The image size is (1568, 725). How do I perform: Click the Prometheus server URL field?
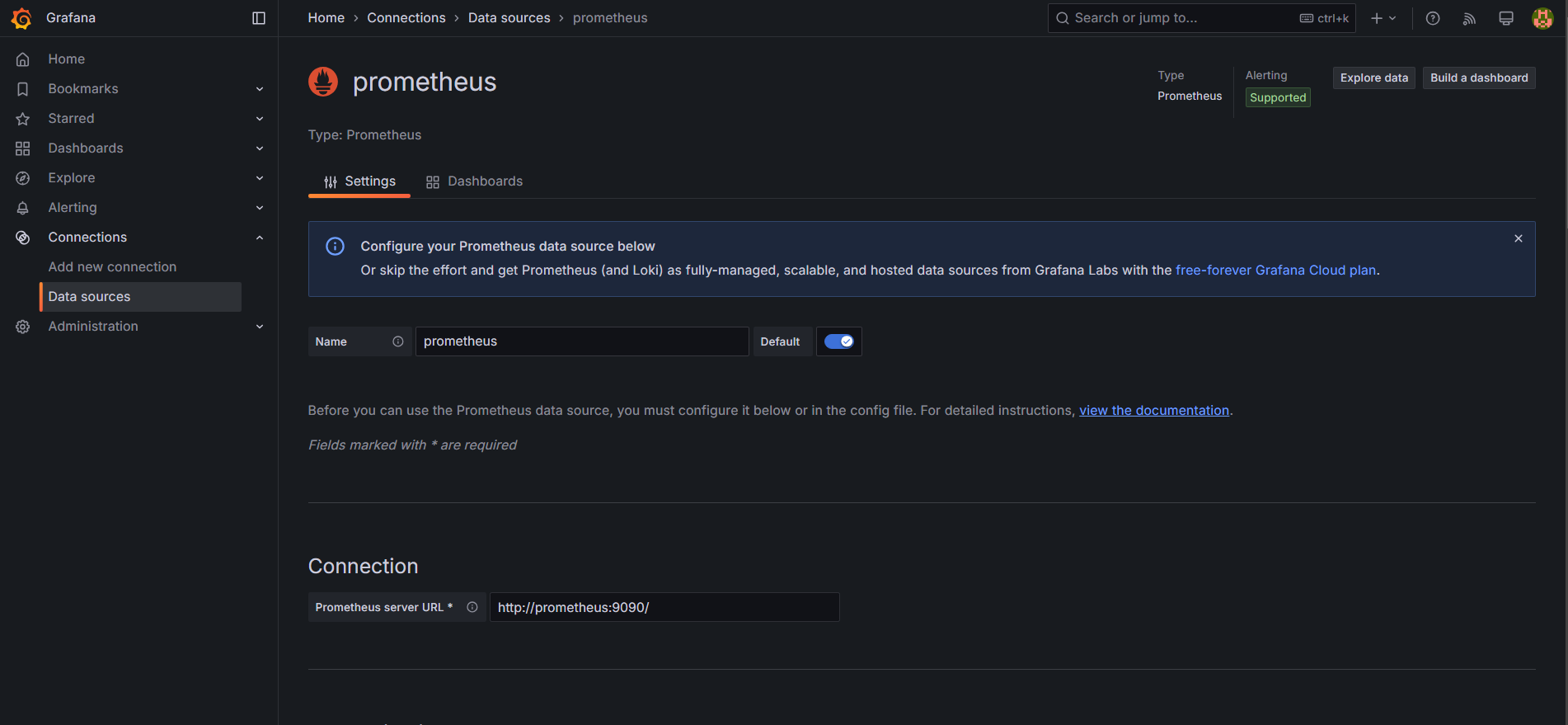click(x=664, y=607)
